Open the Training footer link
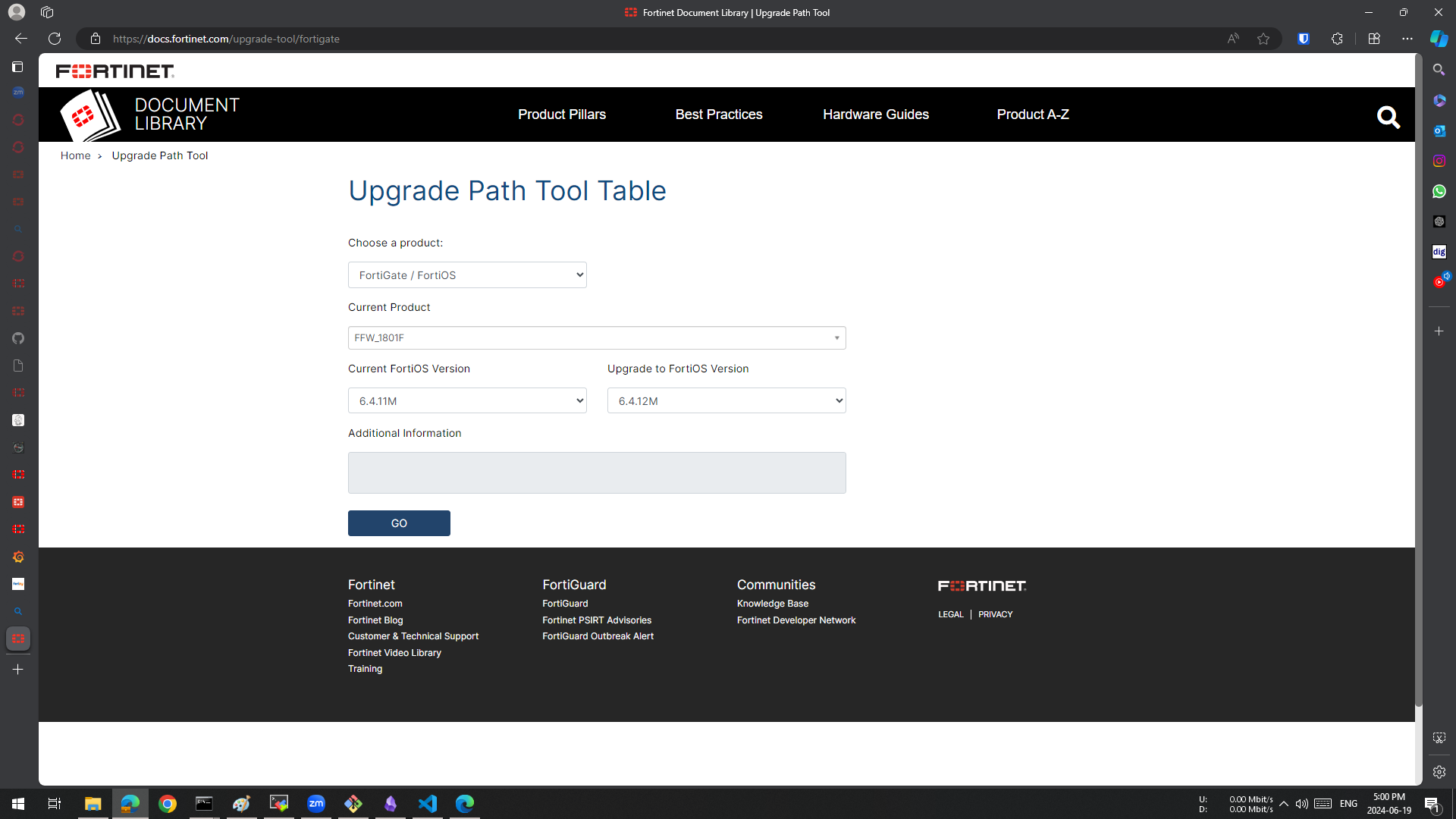 coord(365,669)
